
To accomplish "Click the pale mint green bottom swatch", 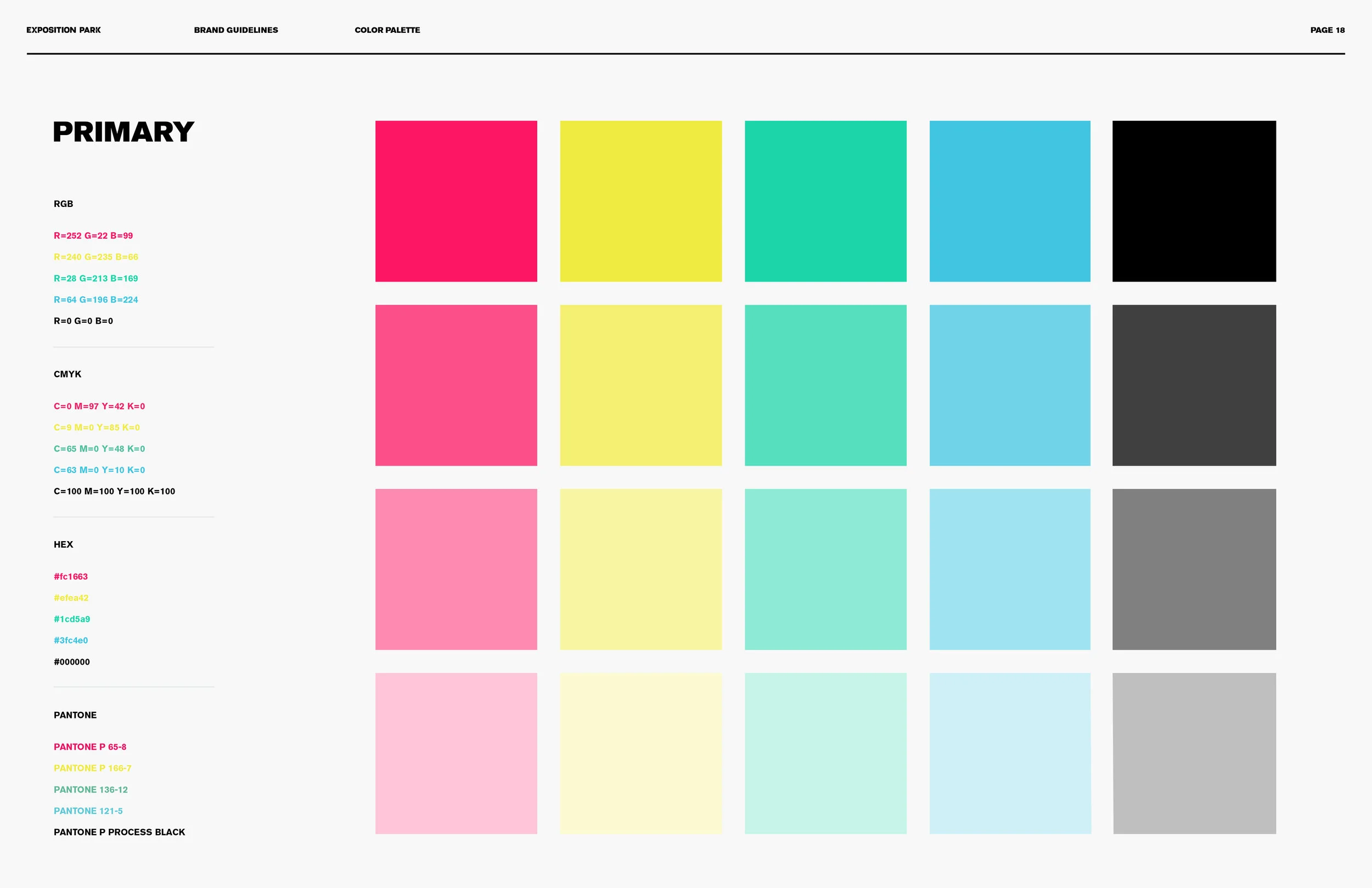I will point(824,752).
